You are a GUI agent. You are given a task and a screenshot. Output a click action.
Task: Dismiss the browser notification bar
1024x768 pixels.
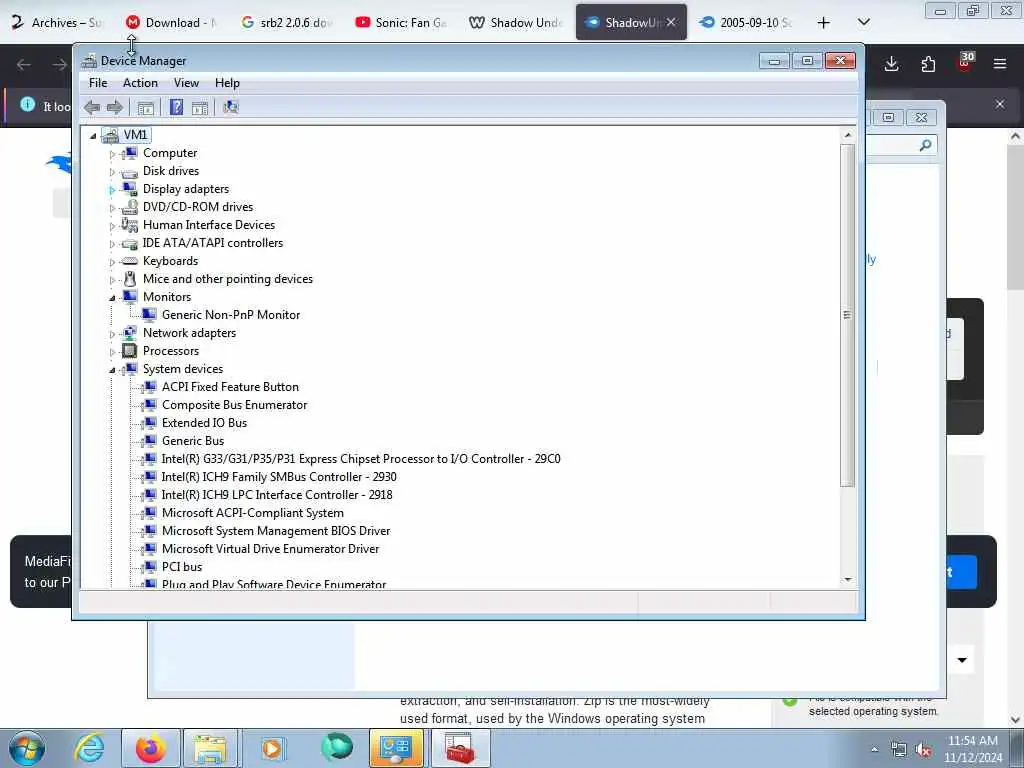[1000, 104]
